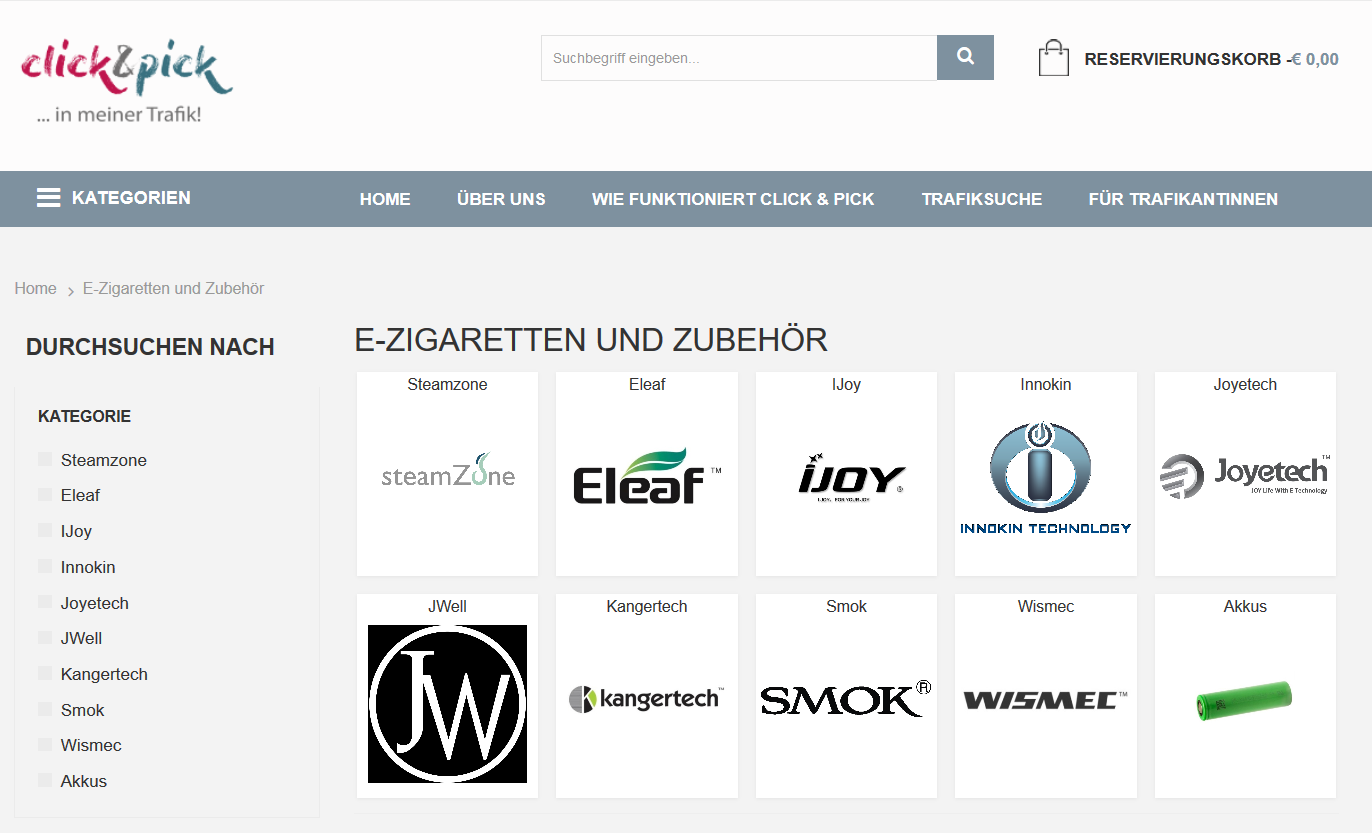The image size is (1372, 833).
Task: Open the Home menu item
Action: click(385, 199)
